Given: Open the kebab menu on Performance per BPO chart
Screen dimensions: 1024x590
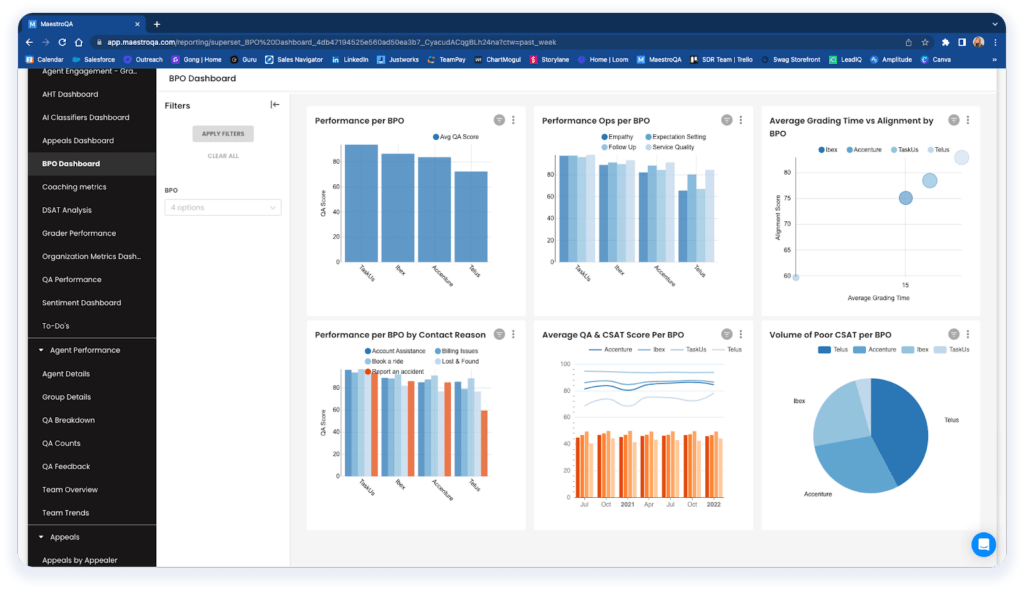Looking at the screenshot, I should [513, 119].
